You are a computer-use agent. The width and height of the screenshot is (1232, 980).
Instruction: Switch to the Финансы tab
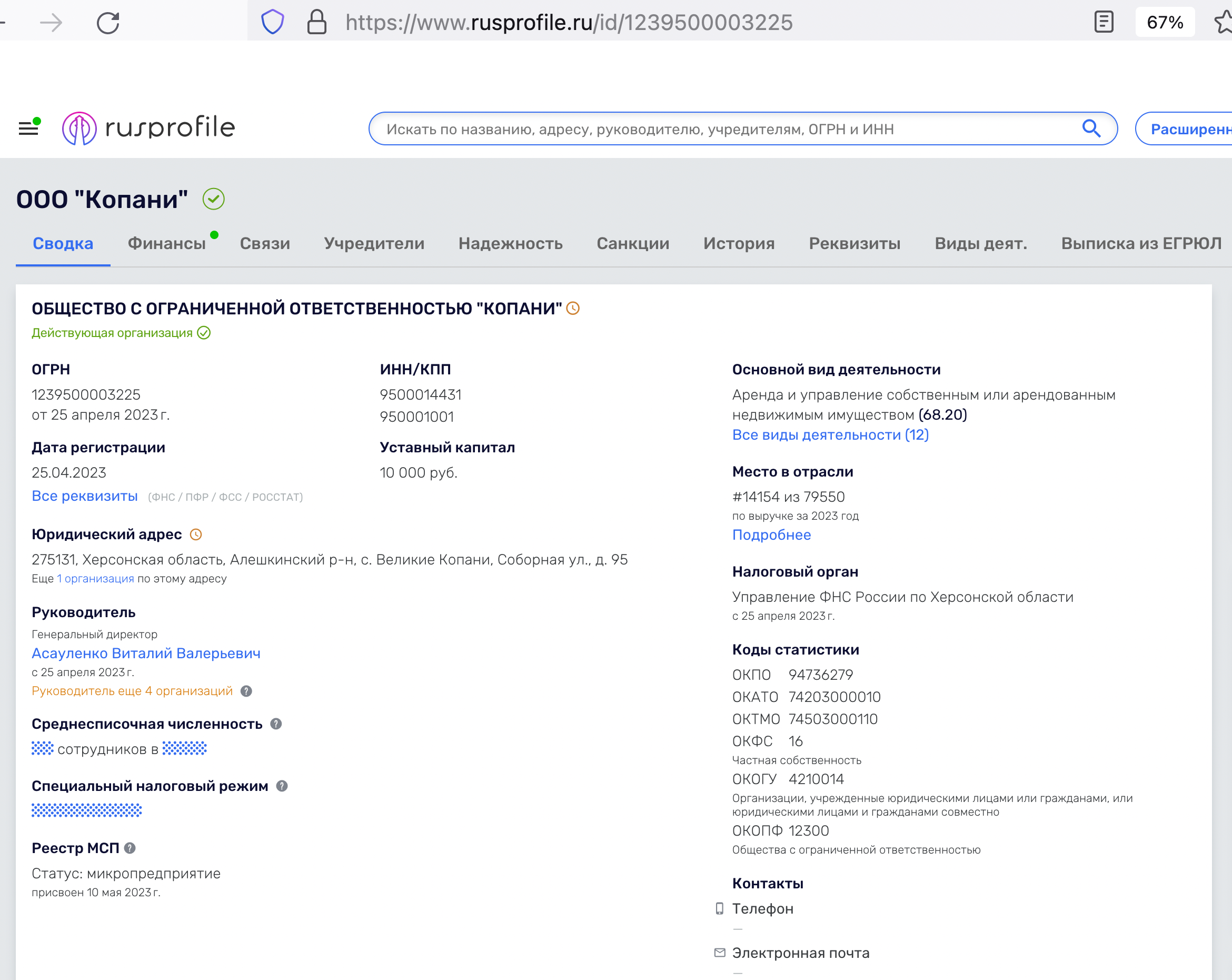pyautogui.click(x=166, y=243)
